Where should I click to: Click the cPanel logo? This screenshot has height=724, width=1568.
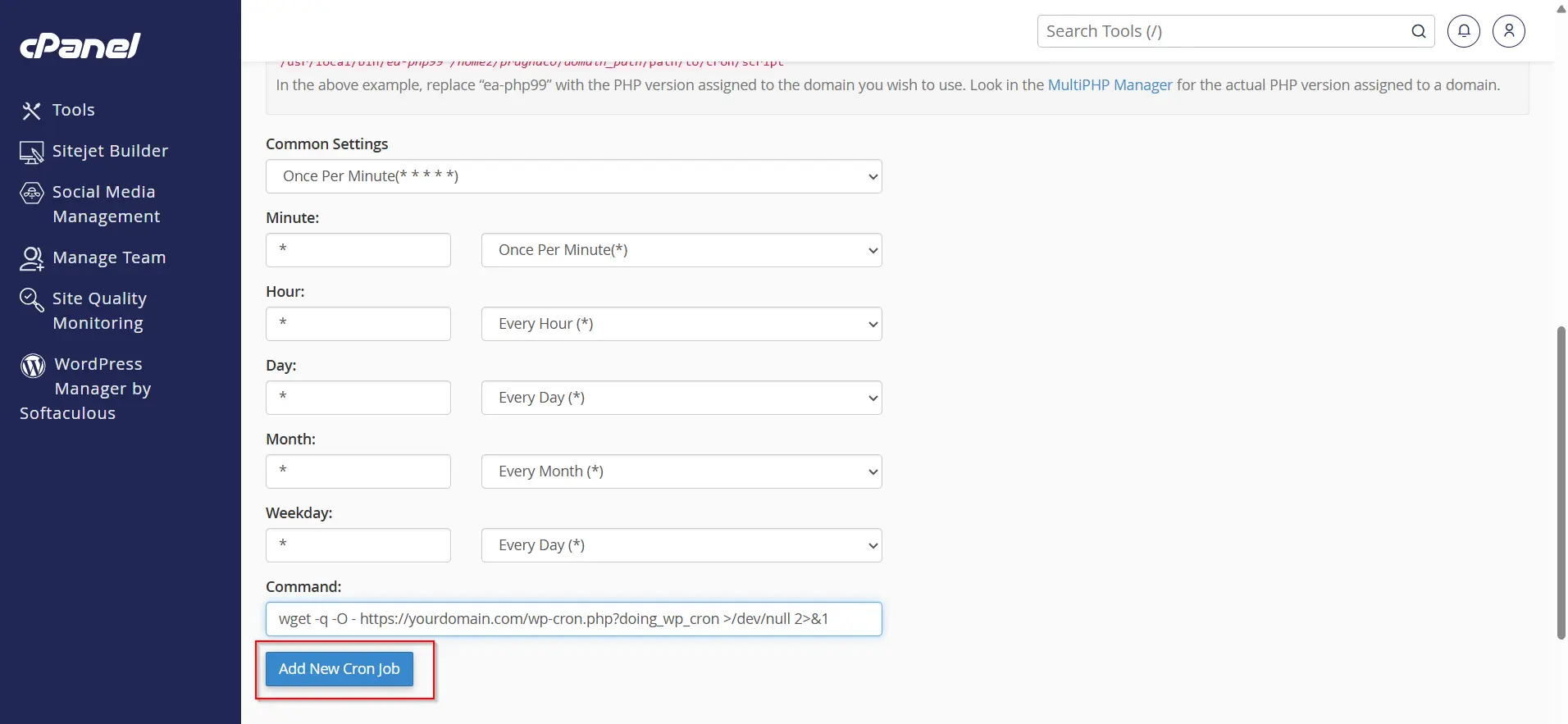tap(80, 46)
